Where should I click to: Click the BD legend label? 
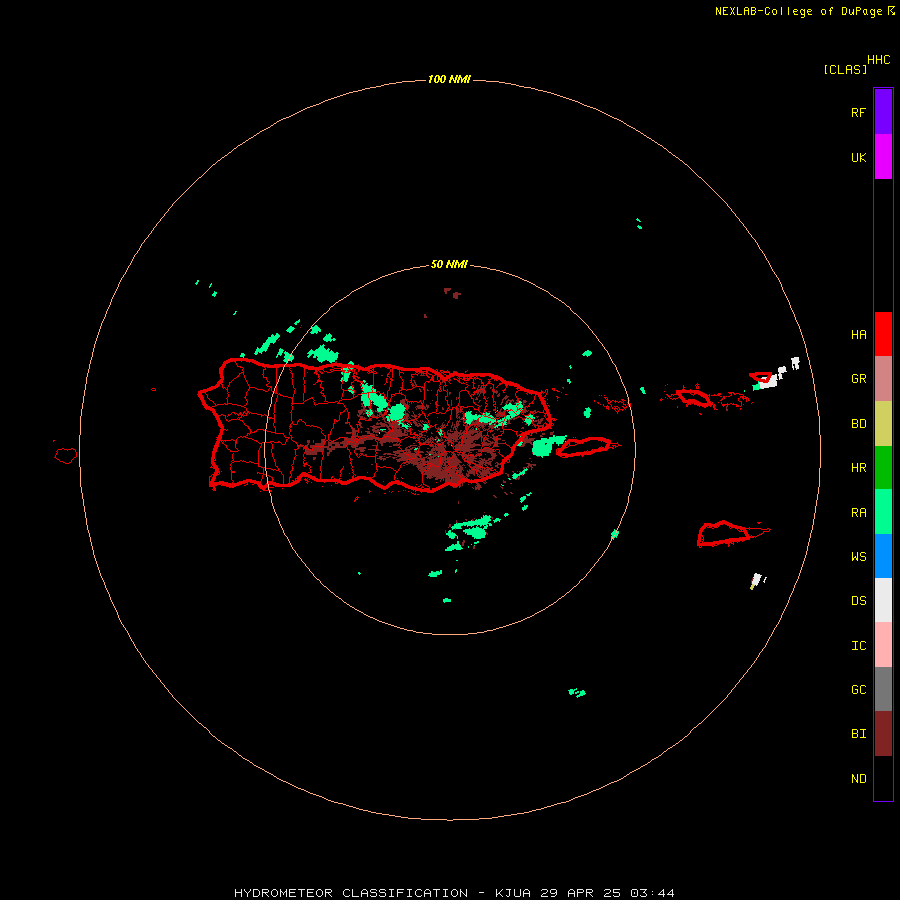858,424
